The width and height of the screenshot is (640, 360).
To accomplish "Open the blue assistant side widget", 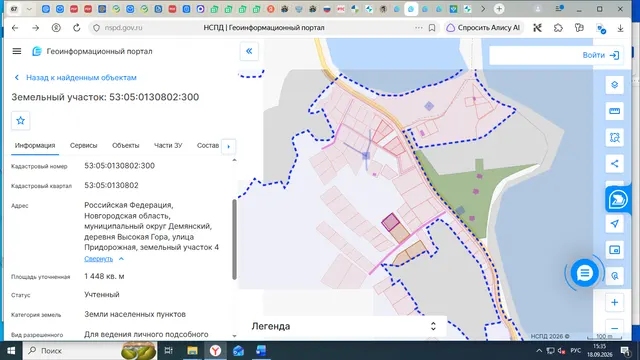I will (618, 200).
